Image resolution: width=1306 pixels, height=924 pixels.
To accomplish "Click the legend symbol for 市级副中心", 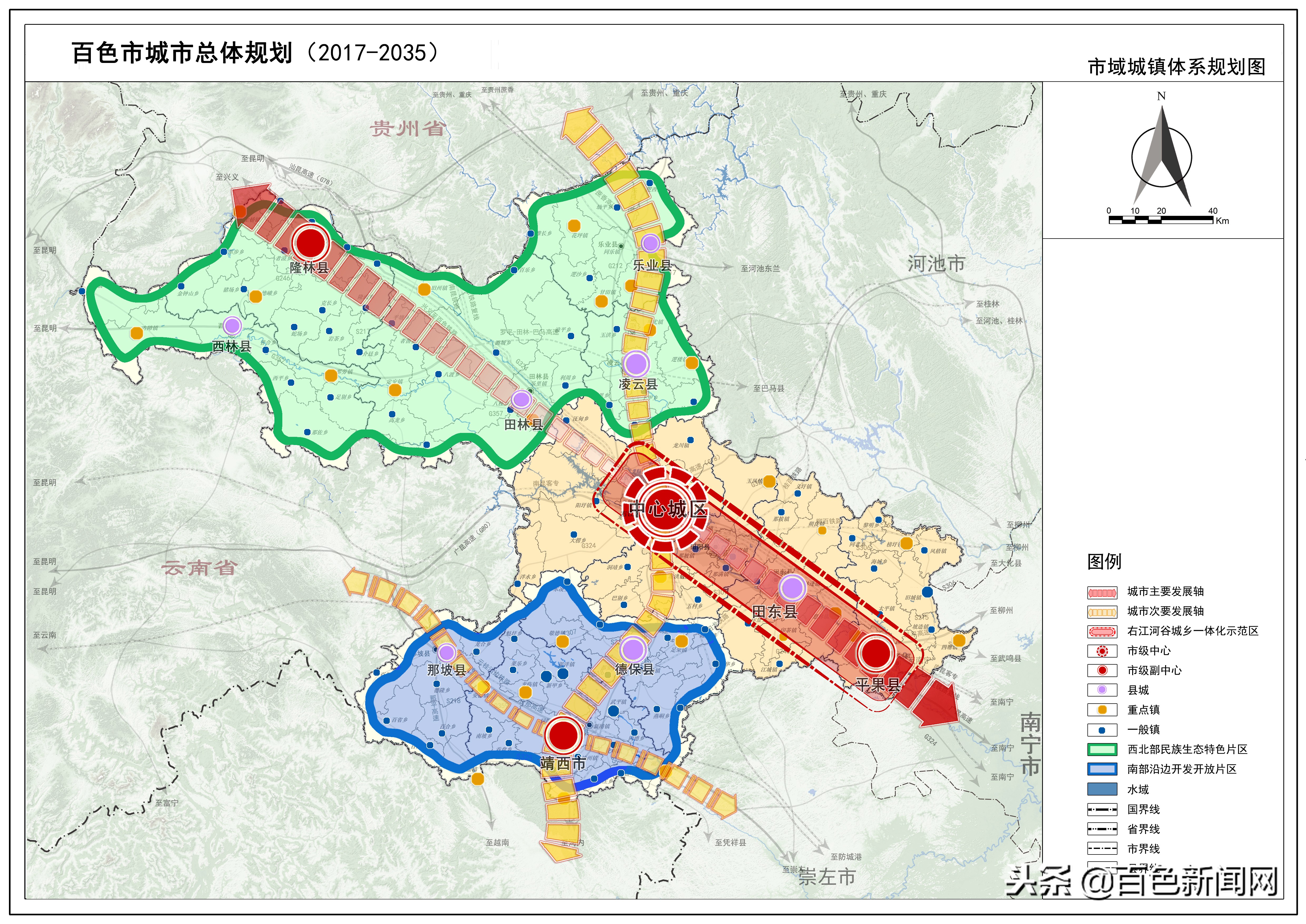I will click(x=1102, y=670).
